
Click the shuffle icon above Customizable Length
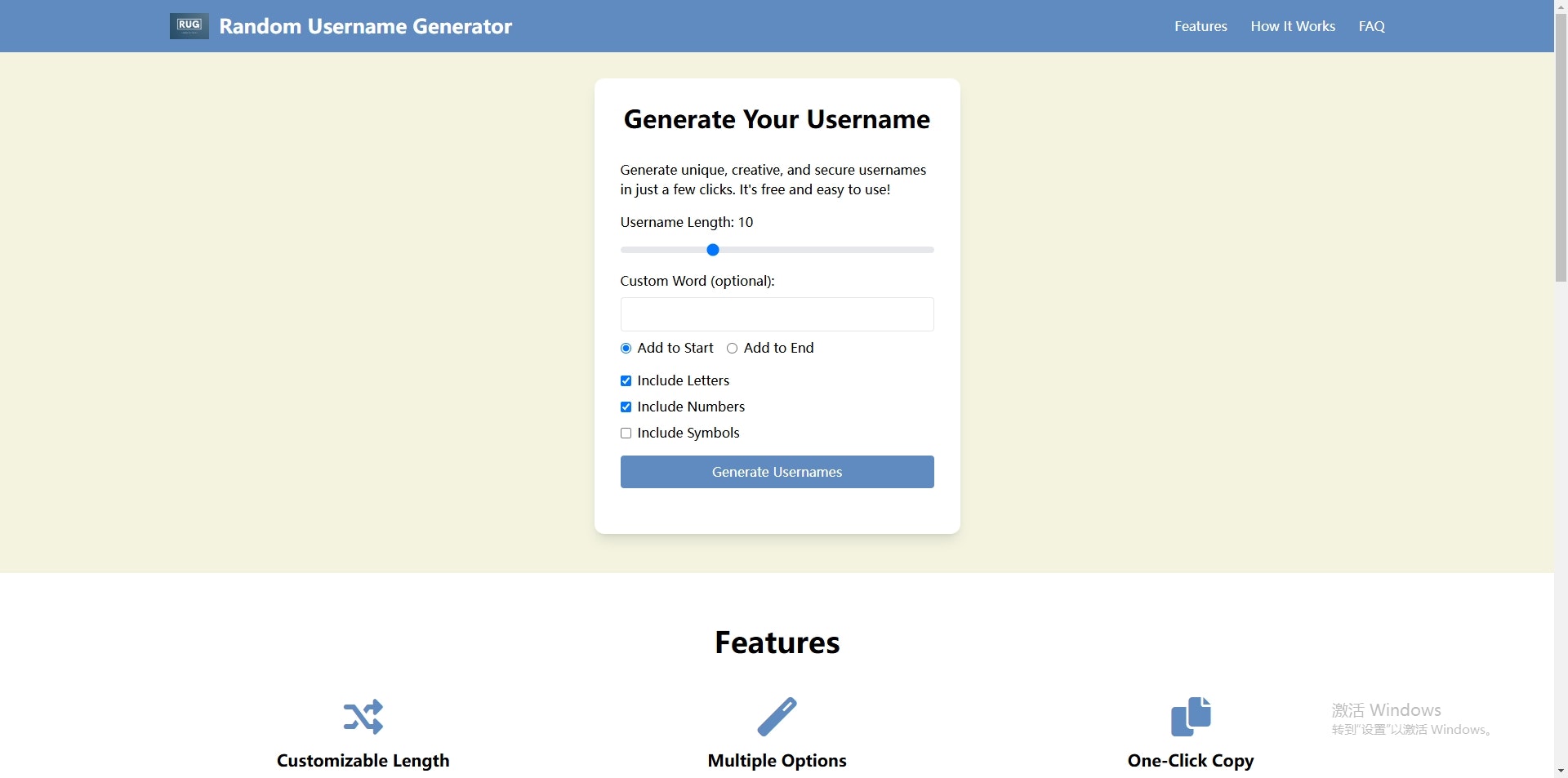pyautogui.click(x=363, y=717)
